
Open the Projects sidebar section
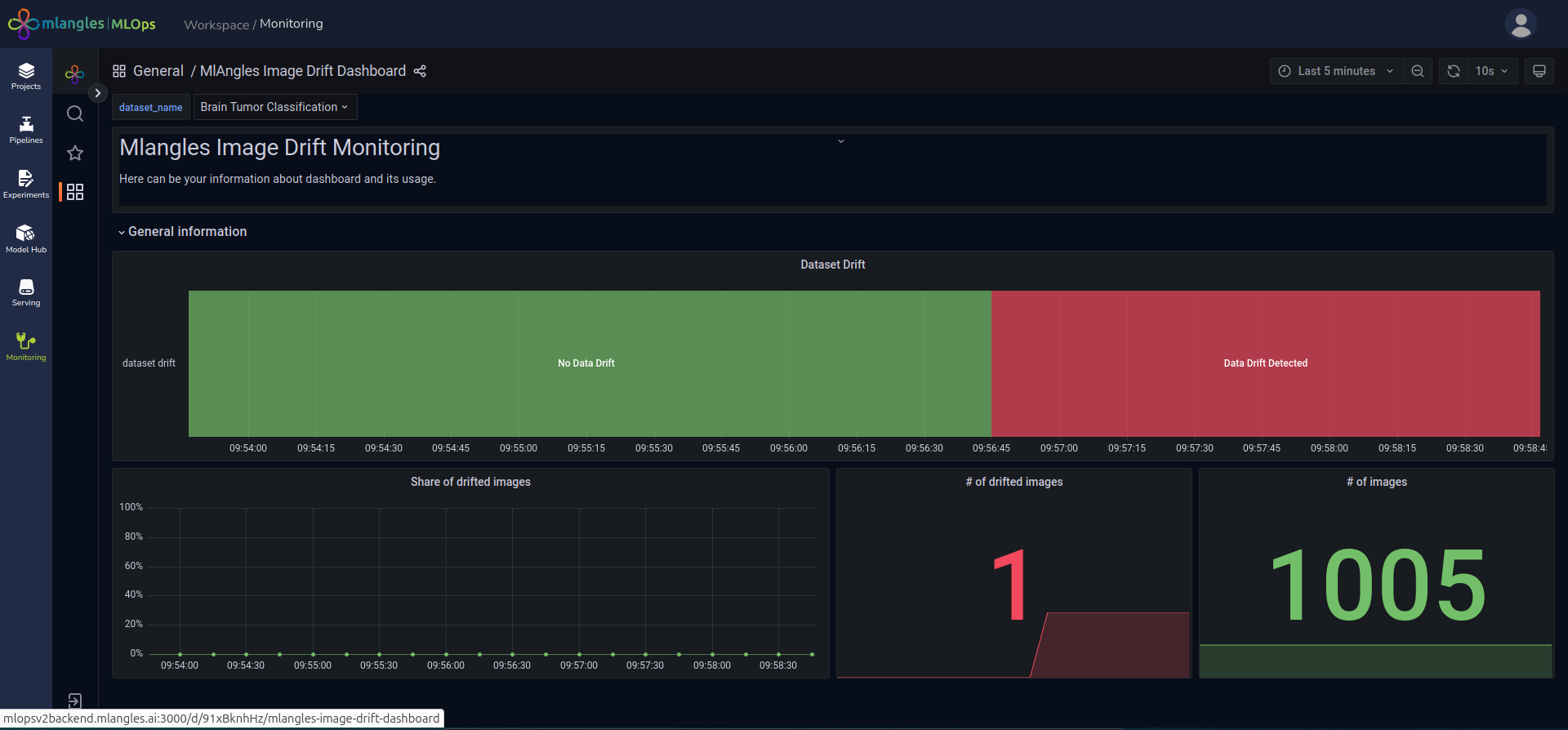tap(26, 76)
